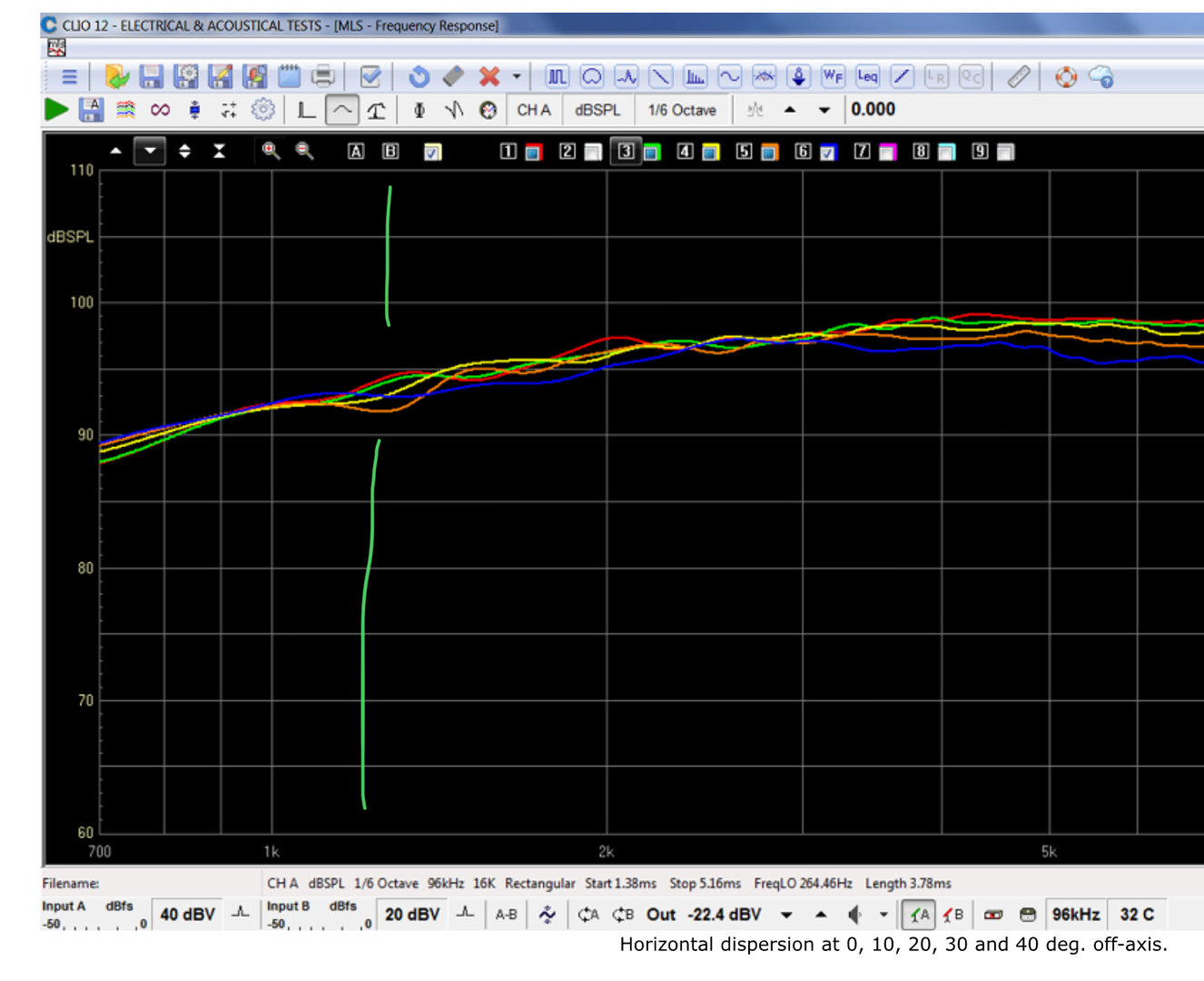This screenshot has height=981, width=1204.
Task: Click the printer icon in the toolbar
Action: pos(322,77)
